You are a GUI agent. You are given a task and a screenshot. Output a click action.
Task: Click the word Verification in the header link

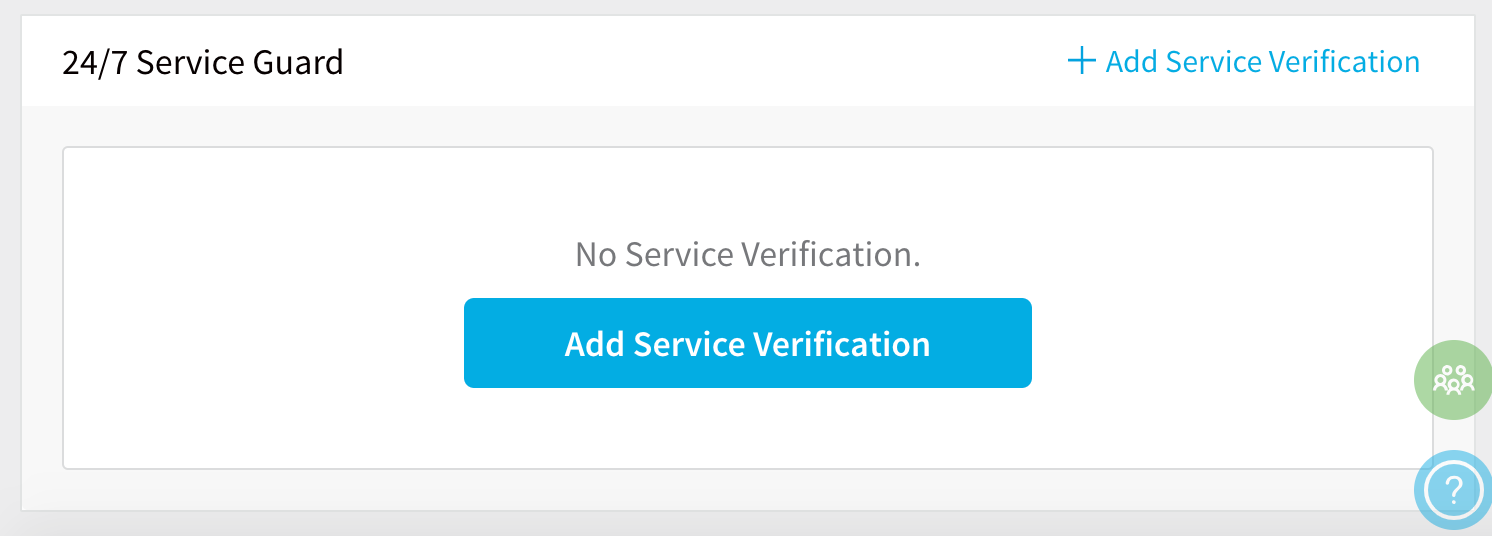click(1344, 62)
